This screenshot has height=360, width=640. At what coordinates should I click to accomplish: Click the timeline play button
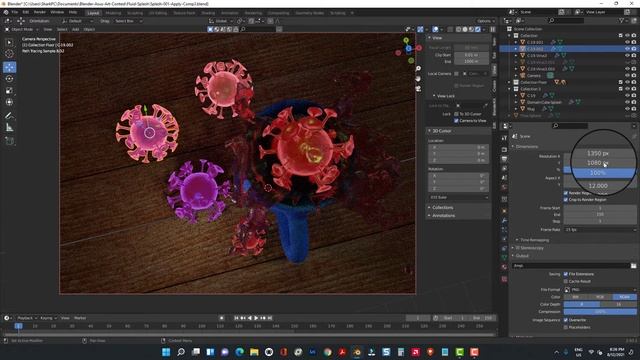coord(256,318)
